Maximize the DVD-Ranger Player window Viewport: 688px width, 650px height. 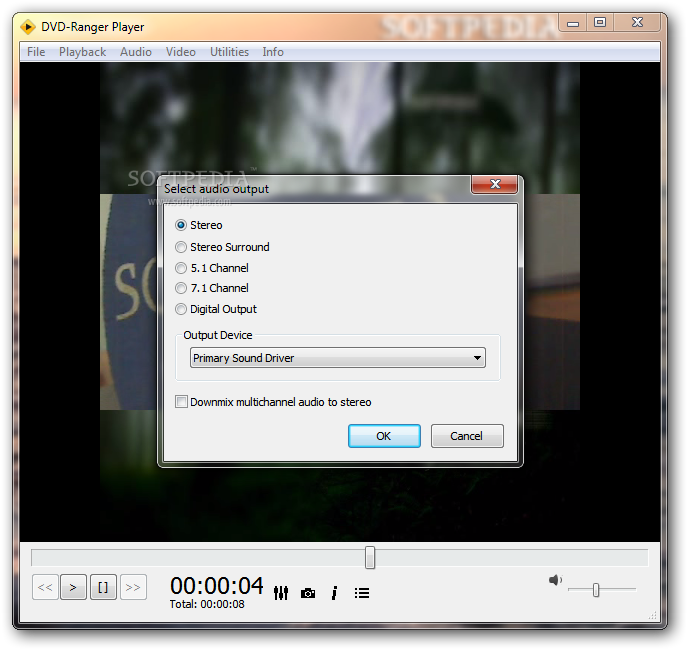(600, 22)
